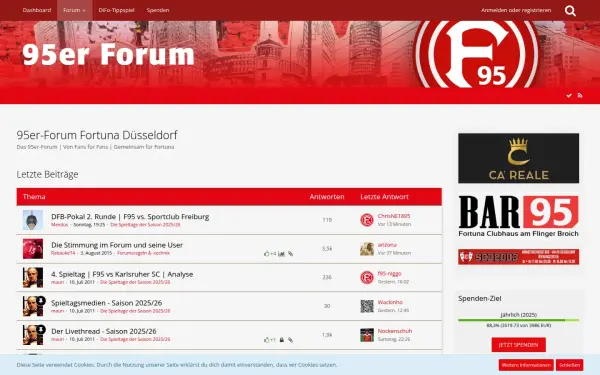Click the Thema column header

[34, 197]
